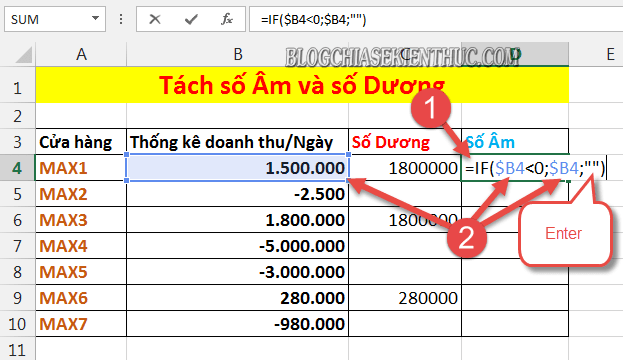This screenshot has height=360, width=623.
Task: Click empty Số Dương cell in MAX2 row
Action: coord(405,194)
